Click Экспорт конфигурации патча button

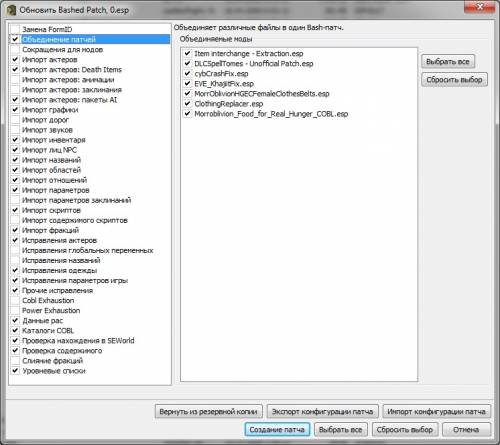pyautogui.click(x=322, y=412)
